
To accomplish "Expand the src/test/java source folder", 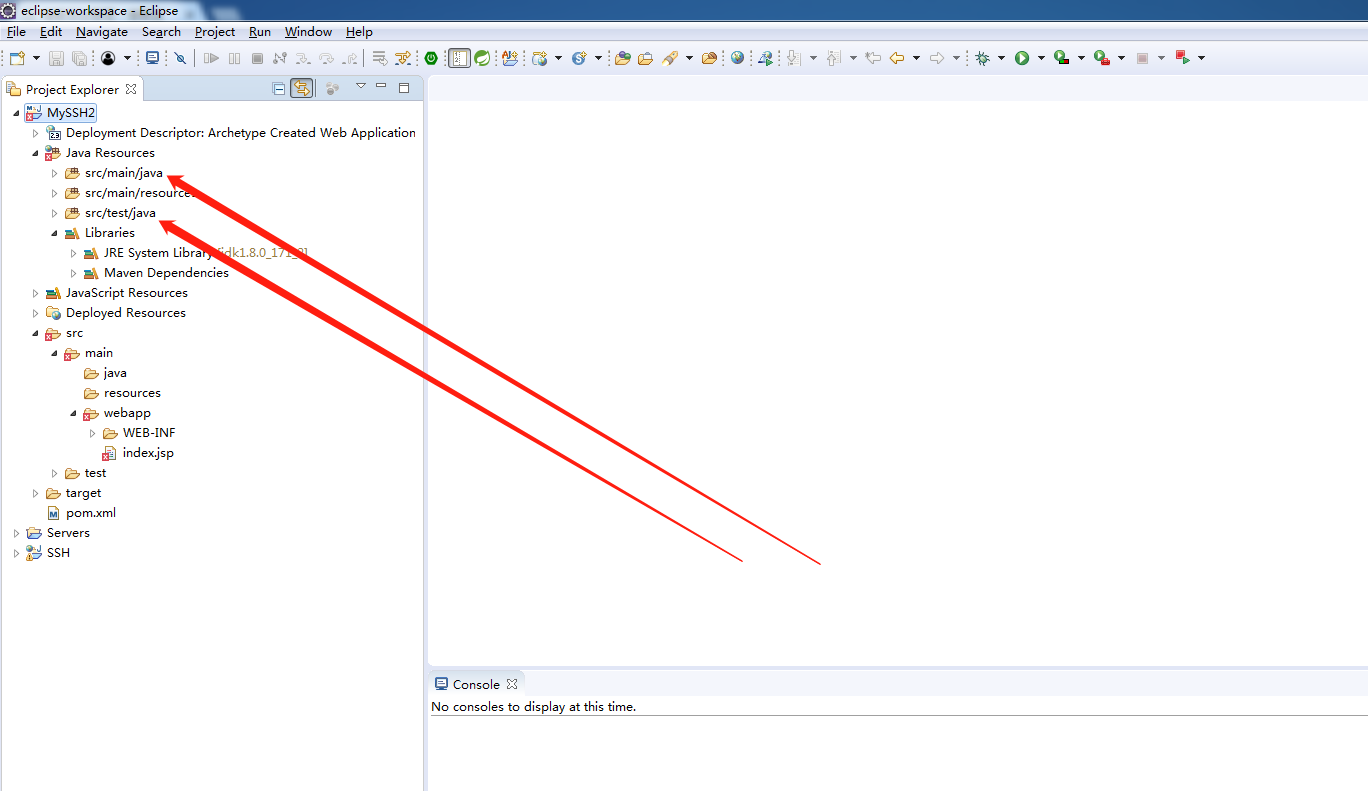I will point(55,213).
